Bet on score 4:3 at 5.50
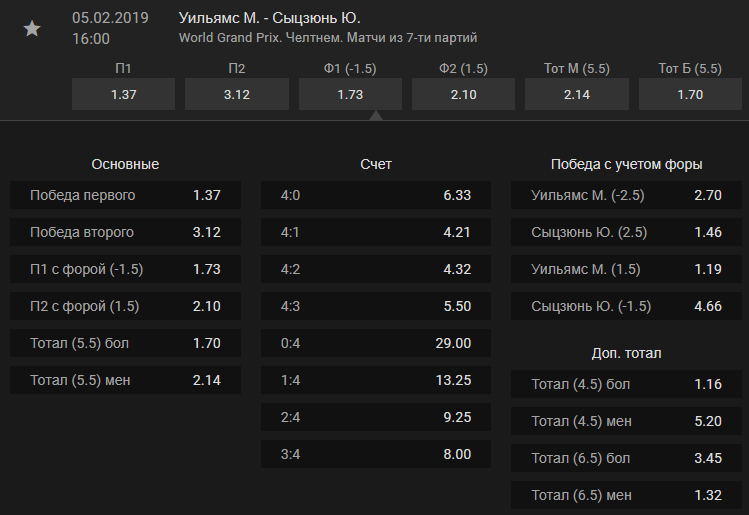The image size is (749, 515). click(376, 306)
